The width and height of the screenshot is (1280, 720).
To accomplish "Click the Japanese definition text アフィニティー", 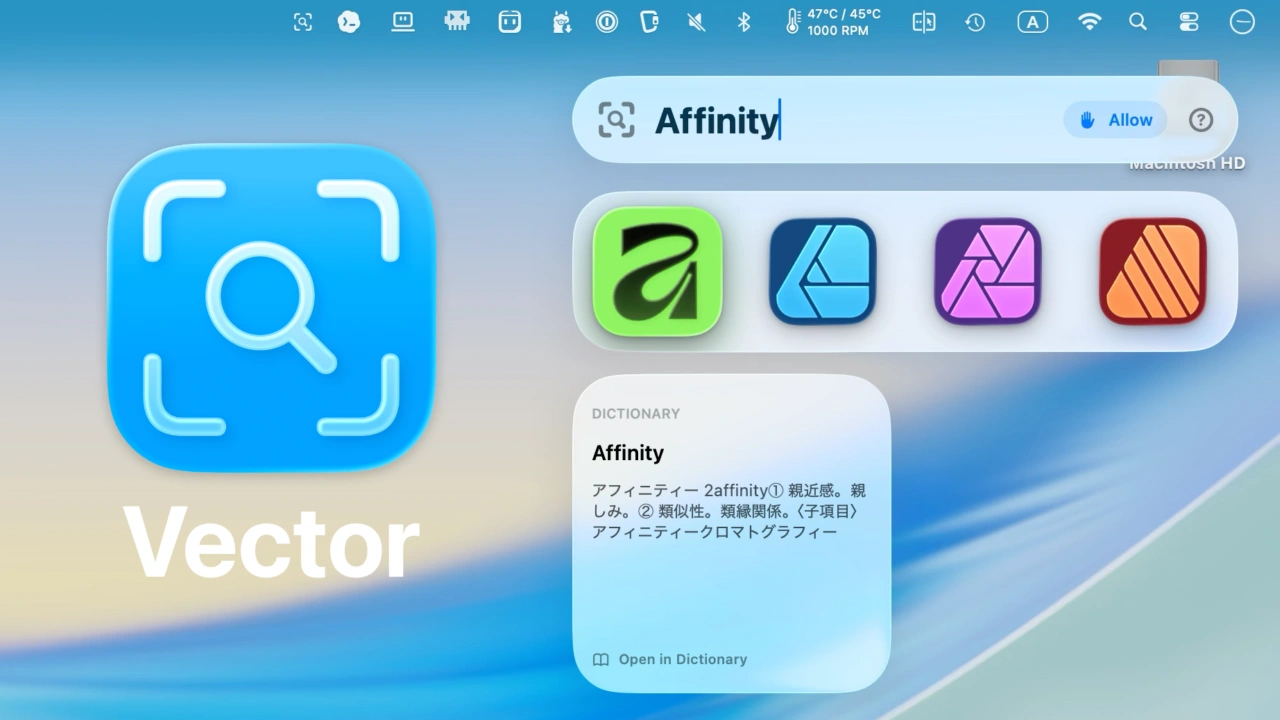I will point(730,511).
